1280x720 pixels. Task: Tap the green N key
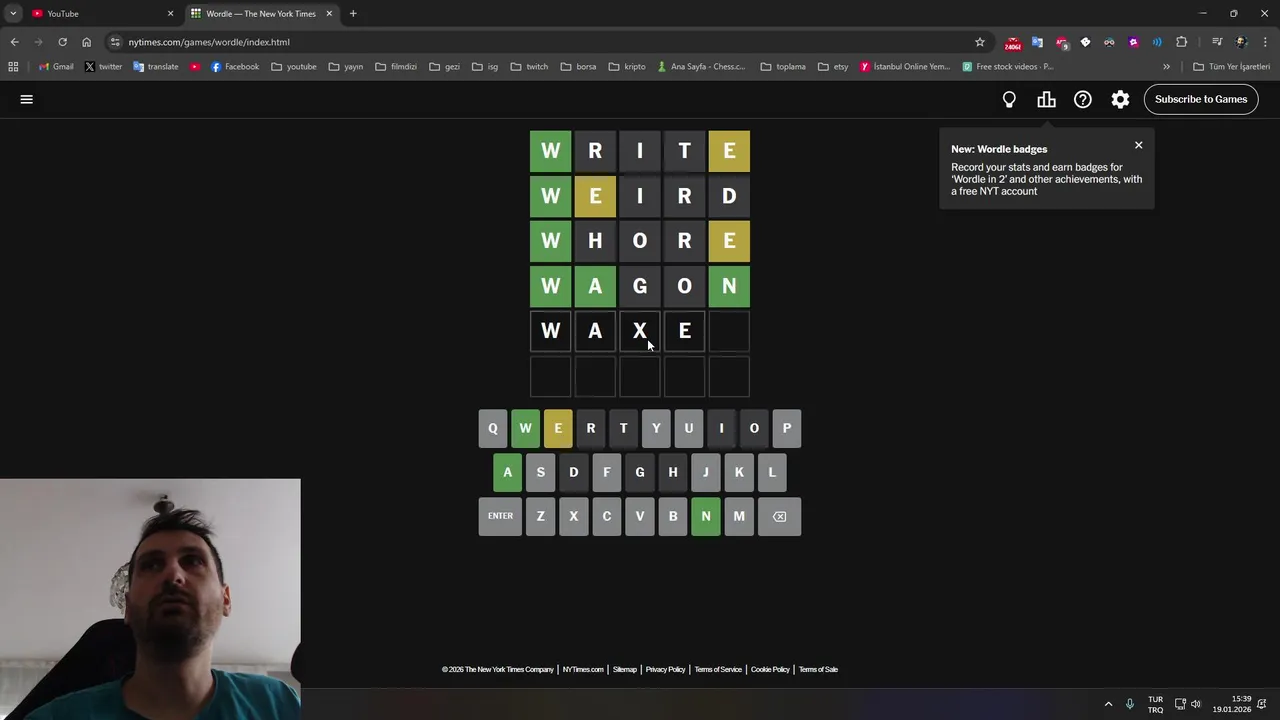point(706,516)
